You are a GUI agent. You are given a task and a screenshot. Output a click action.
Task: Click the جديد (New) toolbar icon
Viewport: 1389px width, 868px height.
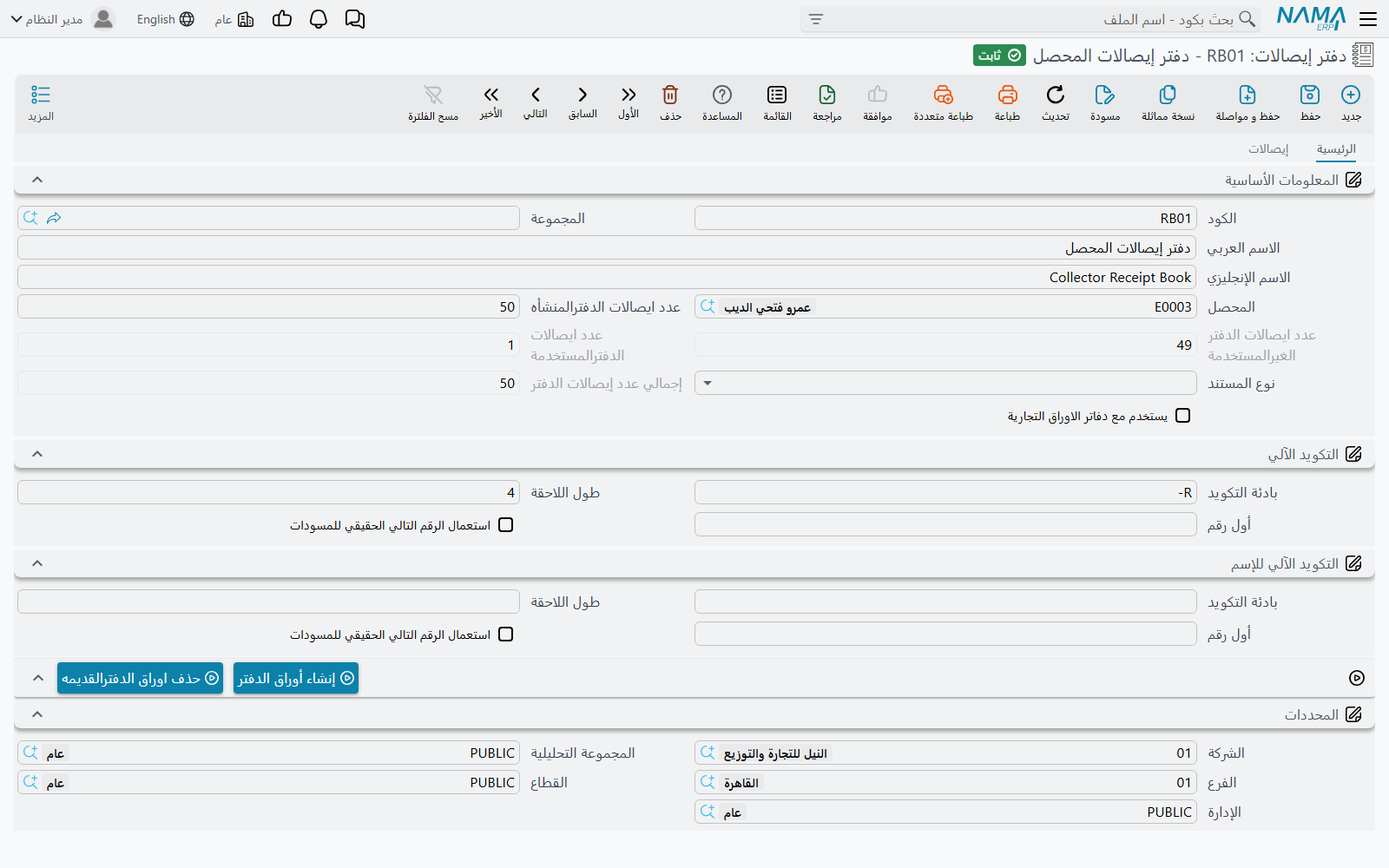click(x=1351, y=102)
